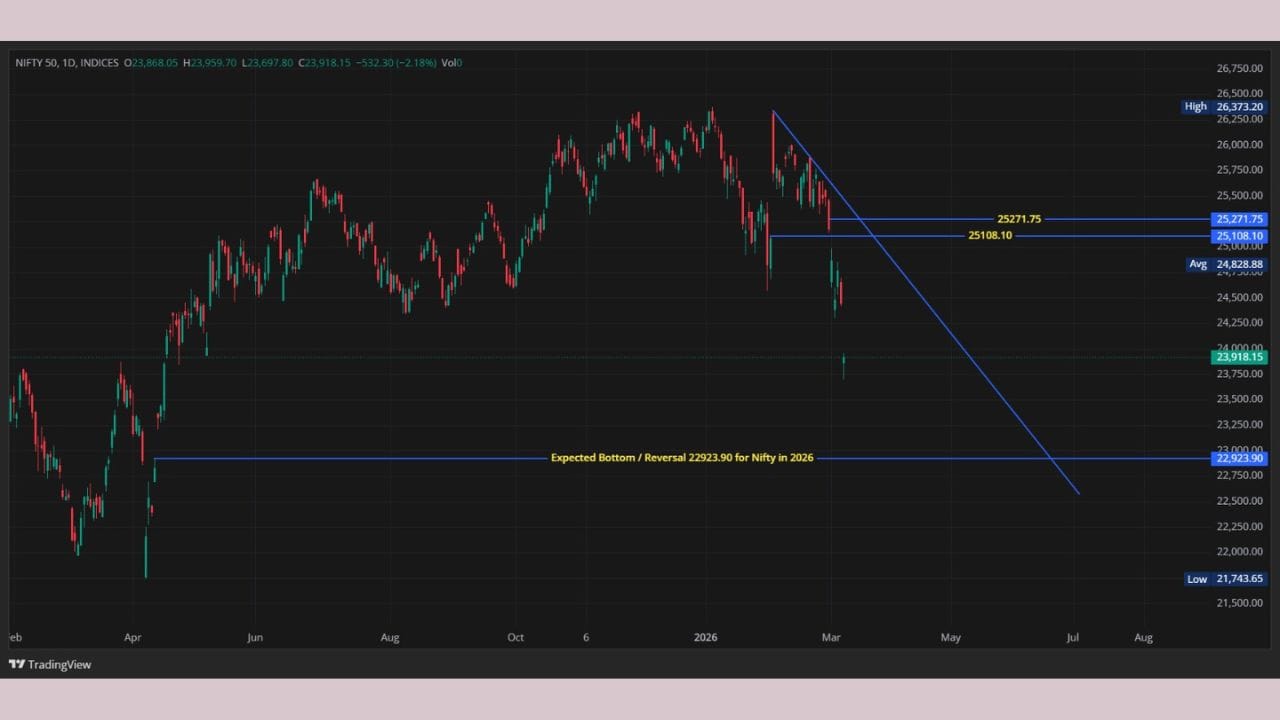Viewport: 1280px width, 720px height.
Task: Click the Jun label on time axis
Action: coord(255,638)
